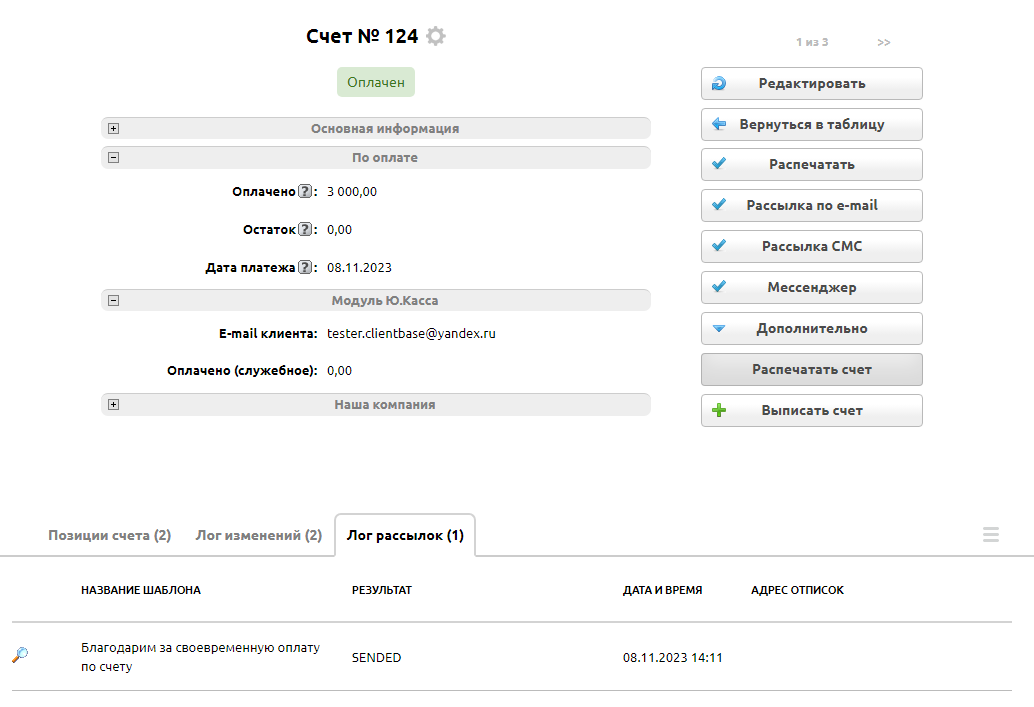
Task: Expand the Основная информация section
Action: tap(114, 129)
